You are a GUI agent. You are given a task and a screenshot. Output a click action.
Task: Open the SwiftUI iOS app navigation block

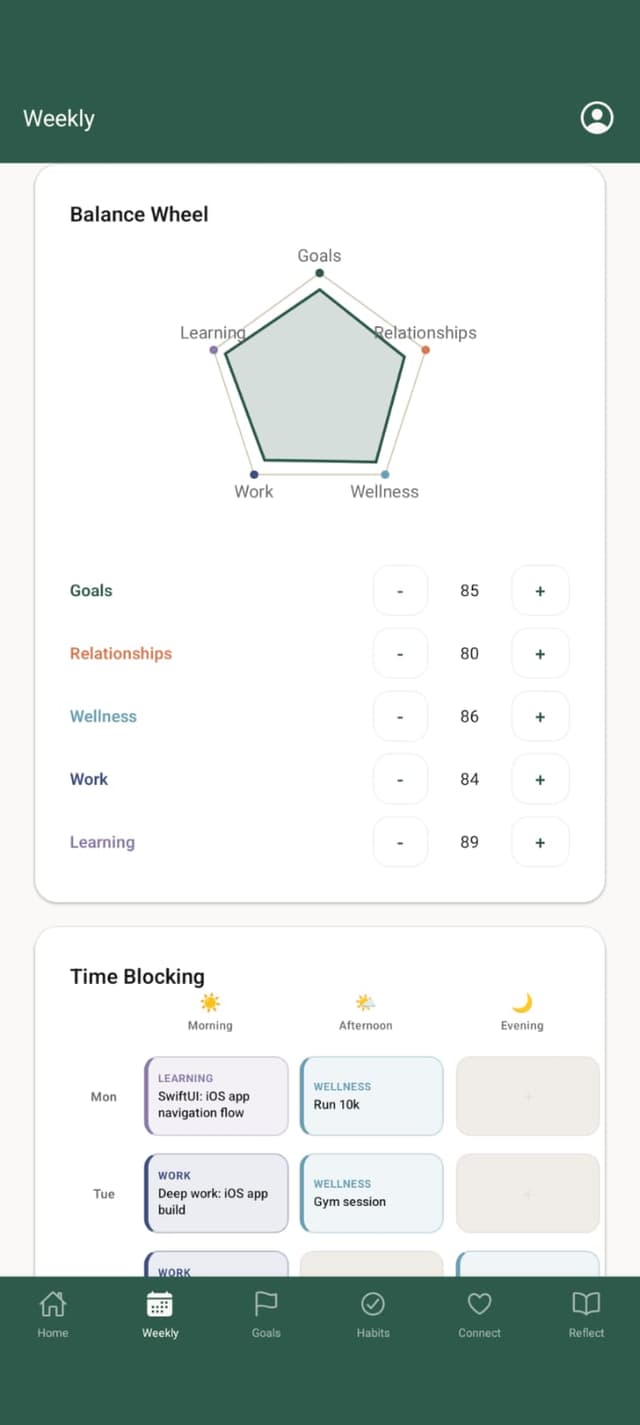click(217, 1096)
